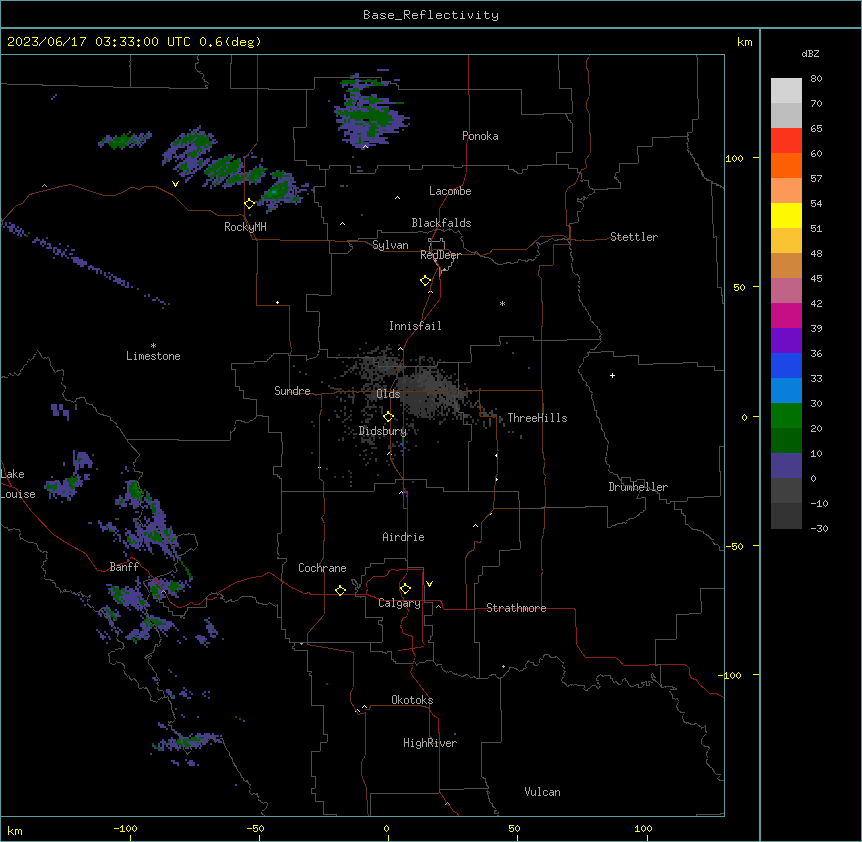
Task: Click the white plus marker north of Drumheller
Action: [x=612, y=375]
